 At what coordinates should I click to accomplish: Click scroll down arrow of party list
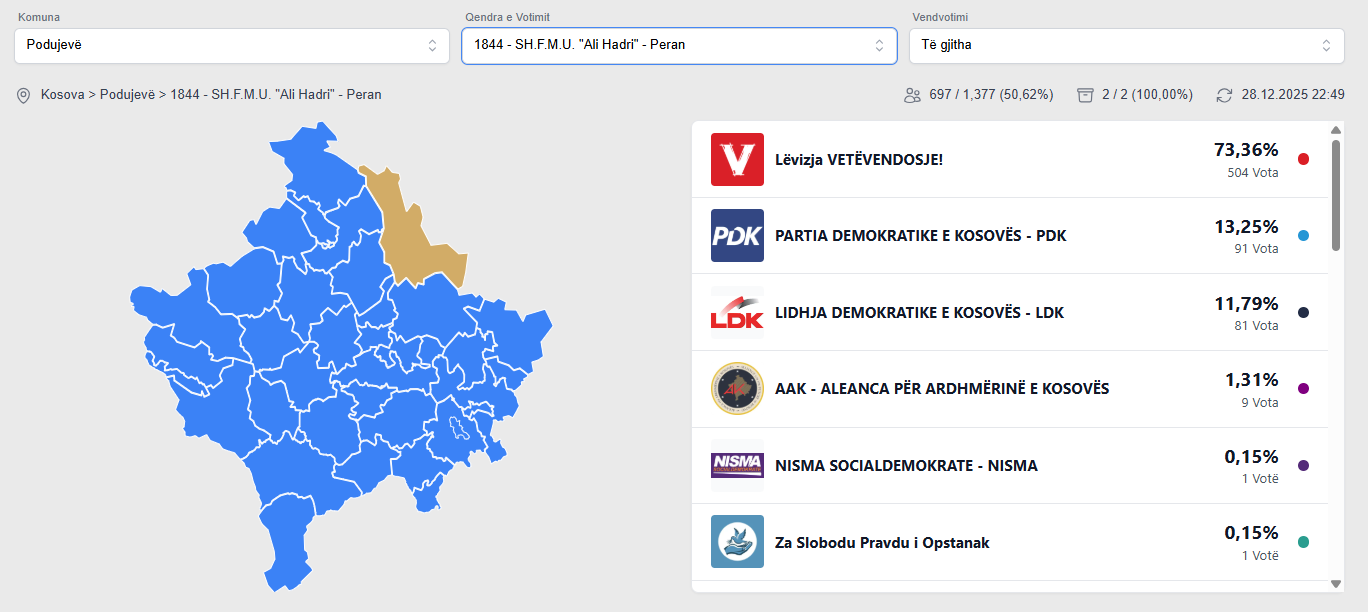[1336, 583]
